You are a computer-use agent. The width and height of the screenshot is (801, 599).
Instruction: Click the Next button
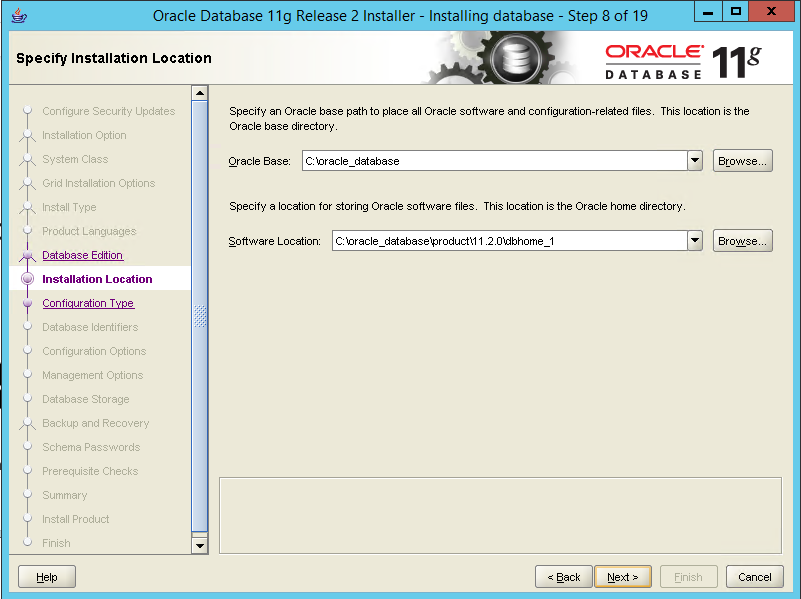(623, 577)
